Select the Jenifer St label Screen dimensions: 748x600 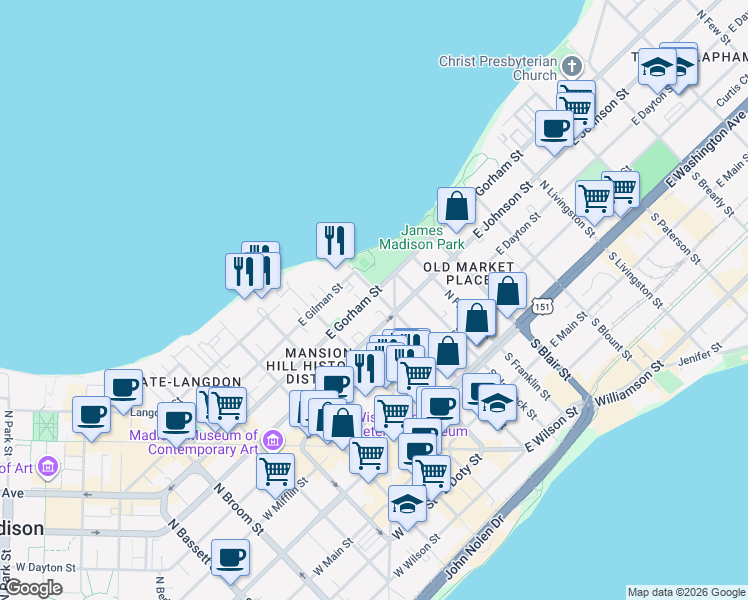point(700,354)
